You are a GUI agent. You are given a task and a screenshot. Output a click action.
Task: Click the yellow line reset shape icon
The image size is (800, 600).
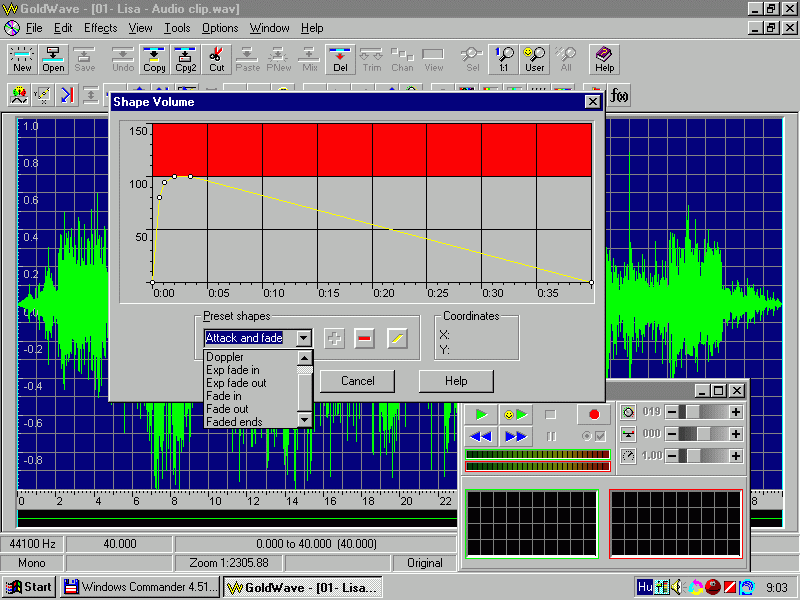click(397, 338)
